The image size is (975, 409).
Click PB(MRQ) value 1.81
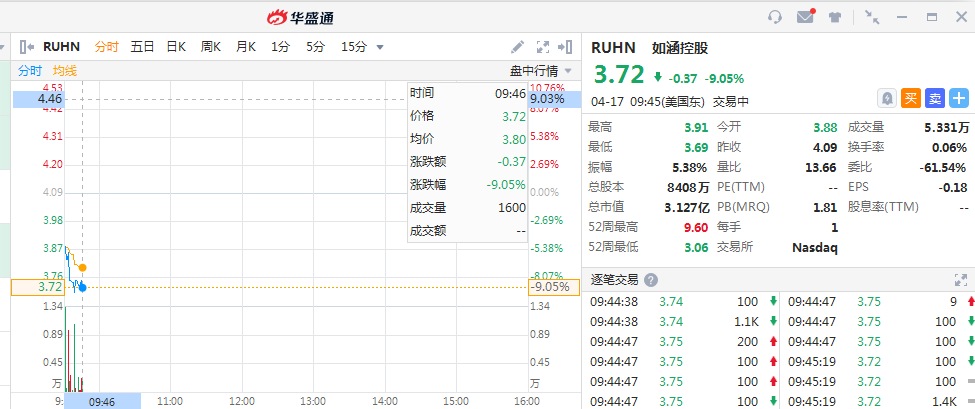(x=826, y=207)
